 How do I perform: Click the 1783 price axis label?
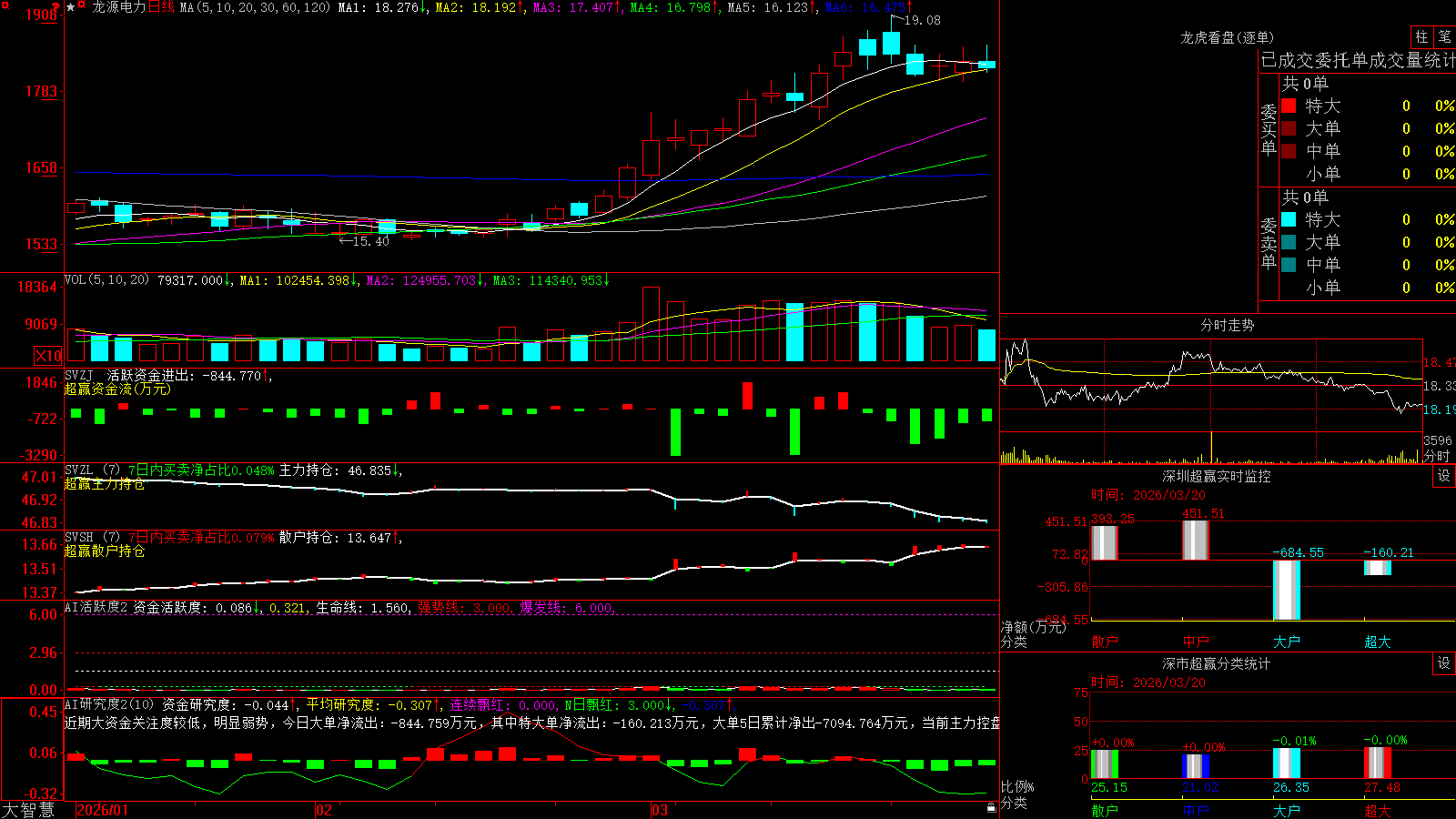(x=42, y=91)
